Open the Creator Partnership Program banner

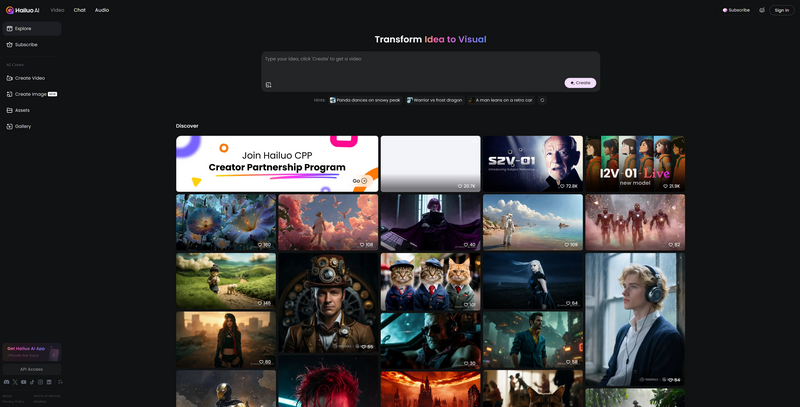(277, 164)
